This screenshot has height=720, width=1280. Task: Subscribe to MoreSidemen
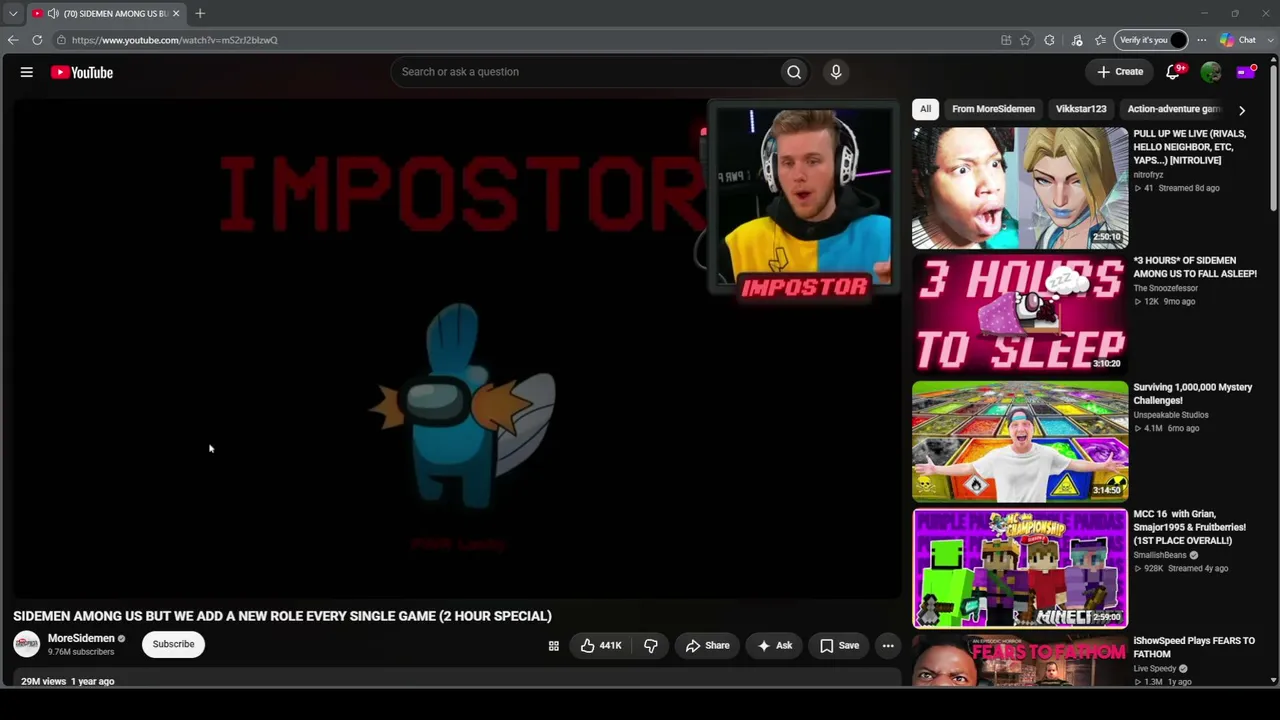tap(173, 644)
